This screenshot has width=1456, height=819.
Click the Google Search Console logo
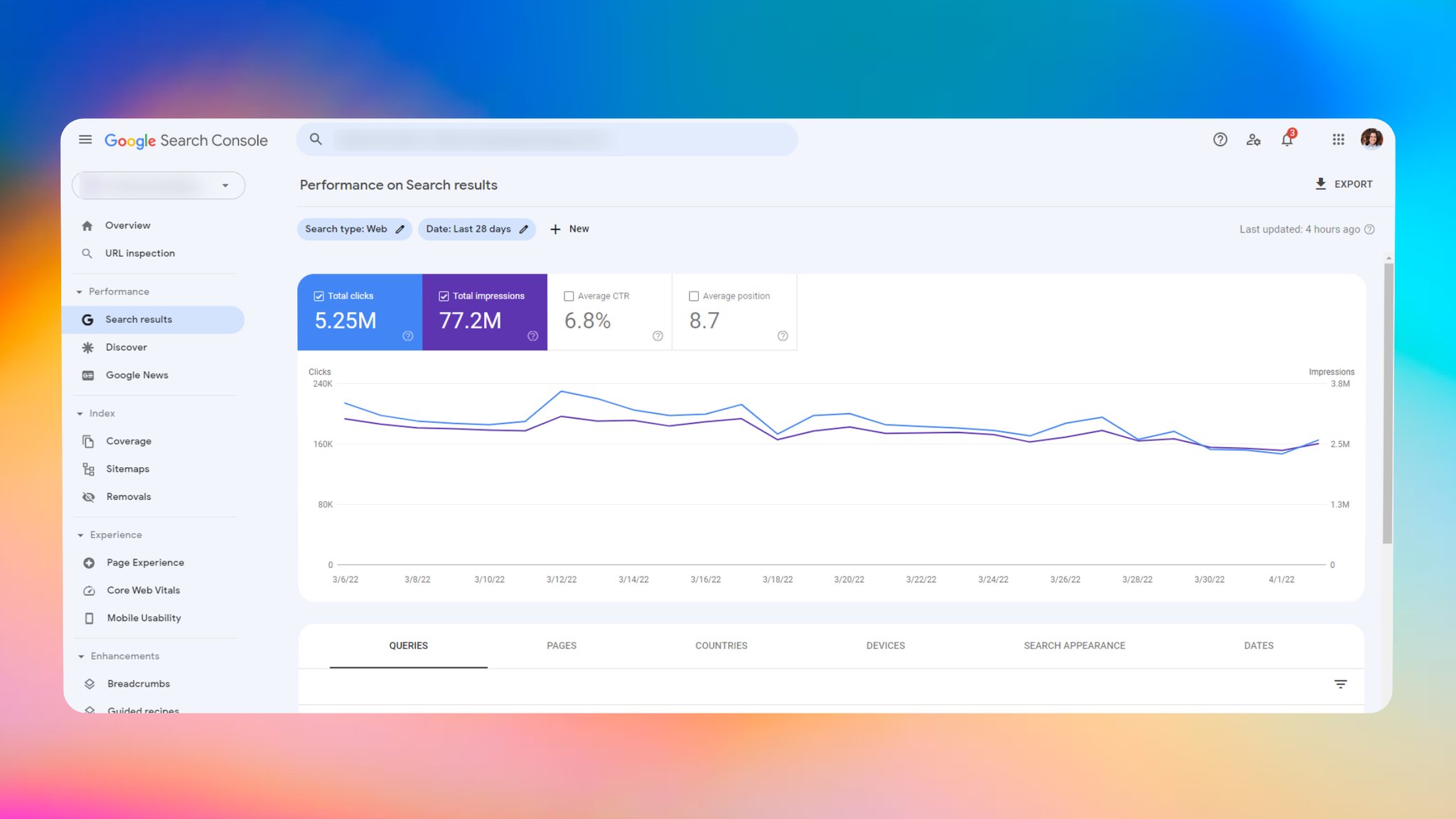click(186, 141)
